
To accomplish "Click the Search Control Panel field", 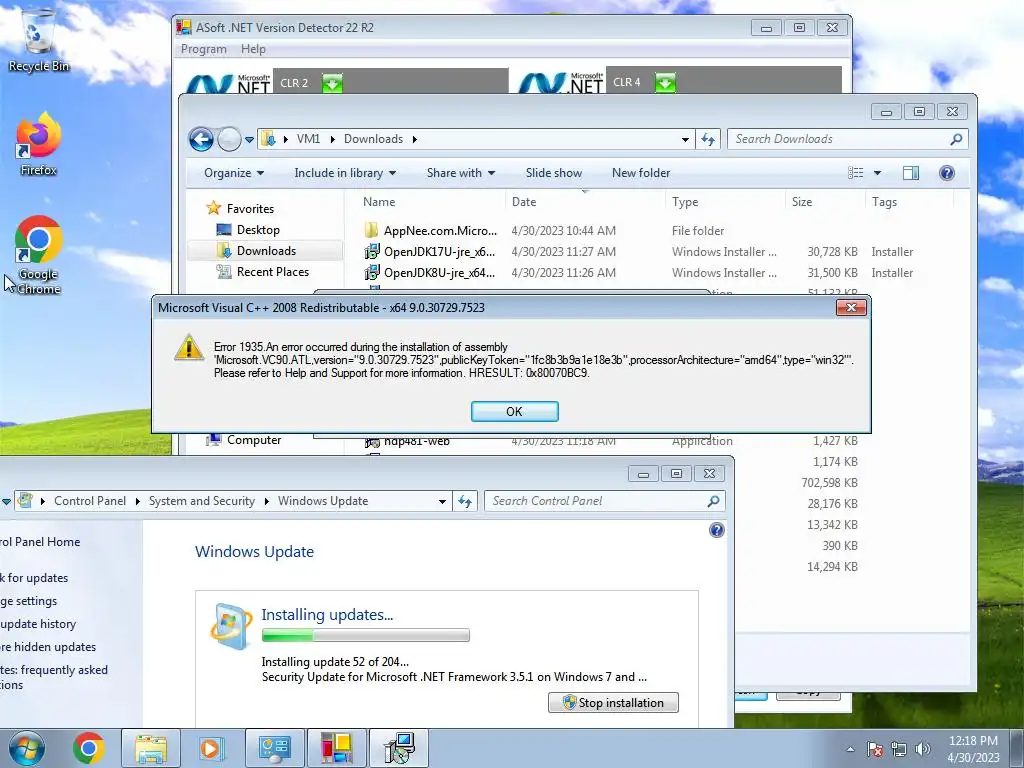I will [x=604, y=501].
